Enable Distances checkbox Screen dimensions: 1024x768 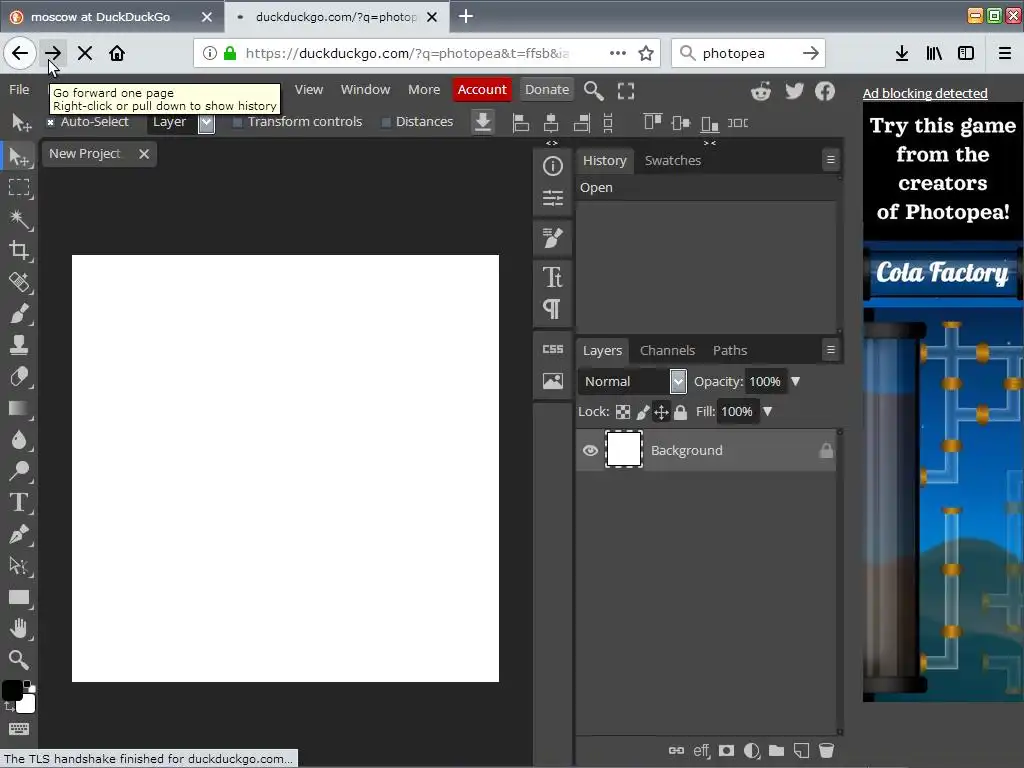386,122
